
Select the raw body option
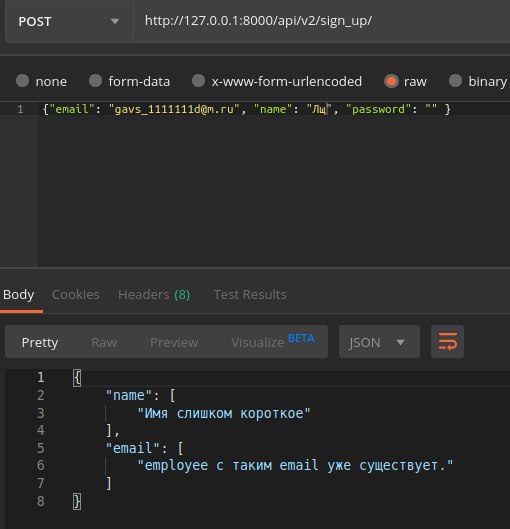click(x=405, y=81)
